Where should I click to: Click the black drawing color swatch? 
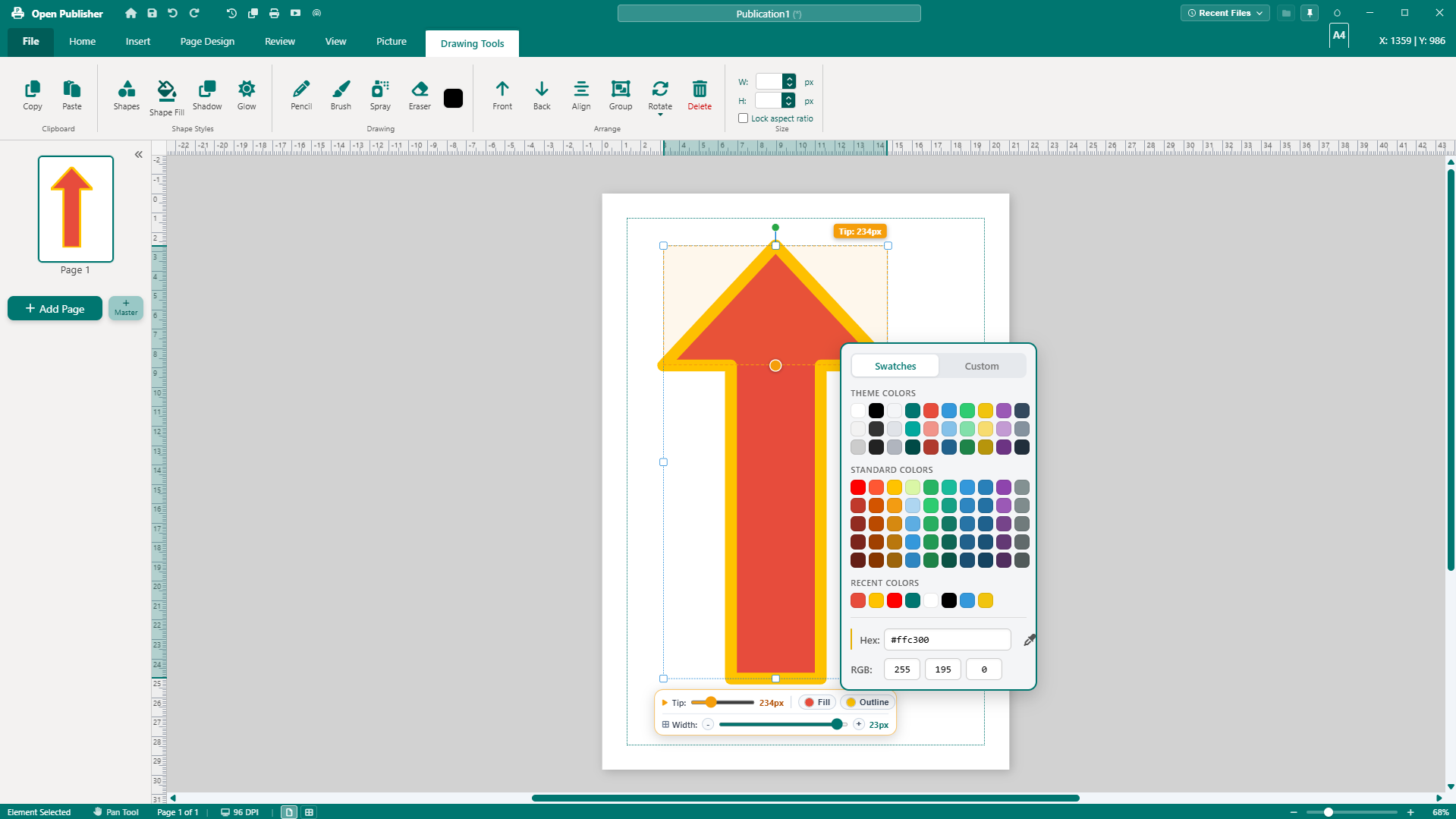pos(453,99)
